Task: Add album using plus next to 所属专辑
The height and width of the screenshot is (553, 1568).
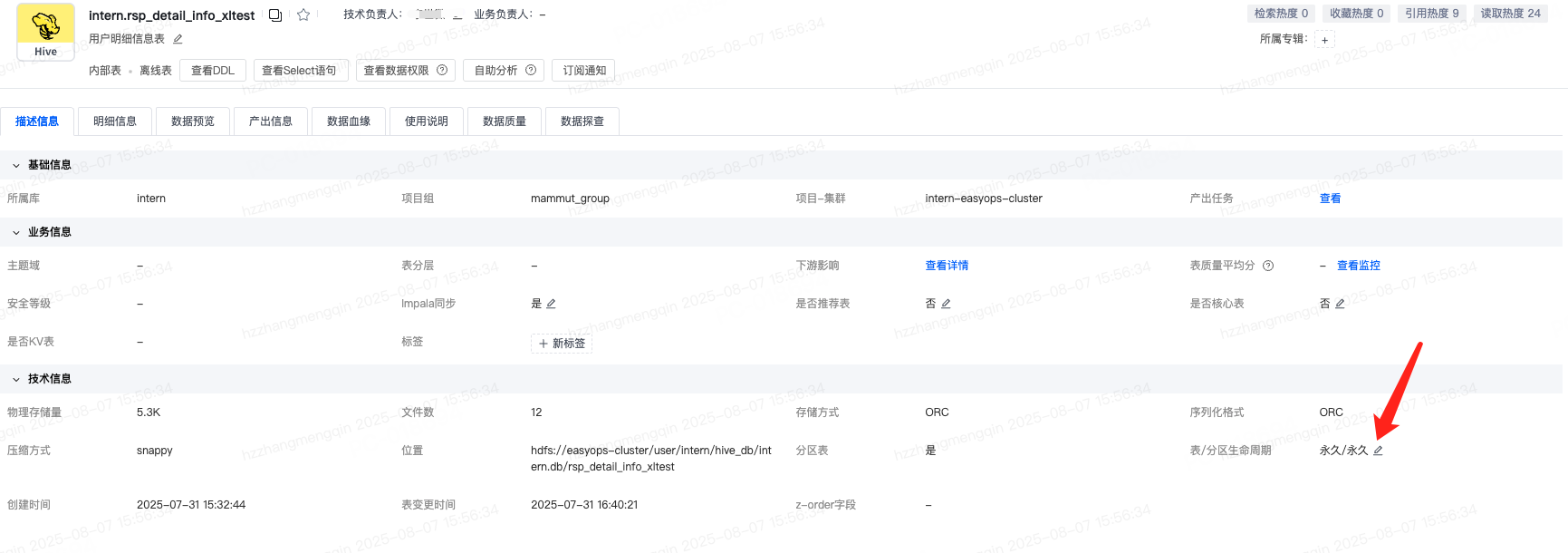Action: tap(1324, 40)
